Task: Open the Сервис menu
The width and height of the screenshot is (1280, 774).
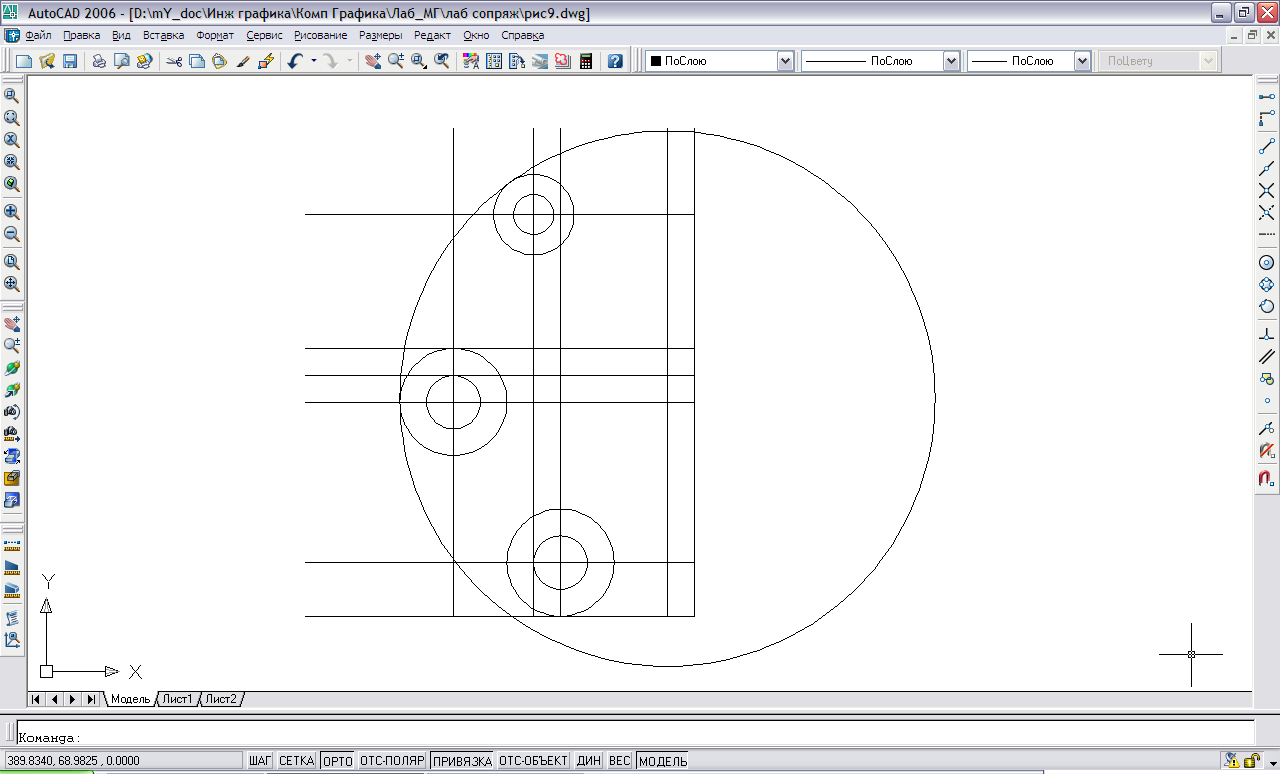Action: pos(264,35)
